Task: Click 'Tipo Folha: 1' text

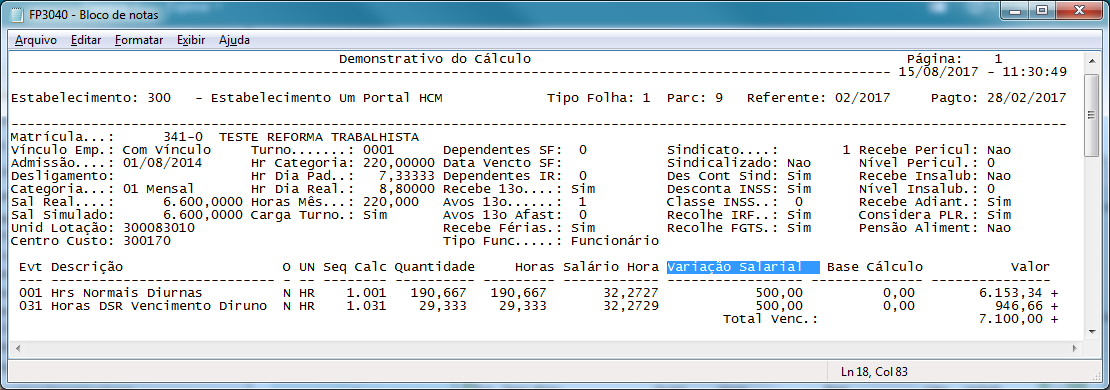Action: click(x=598, y=98)
